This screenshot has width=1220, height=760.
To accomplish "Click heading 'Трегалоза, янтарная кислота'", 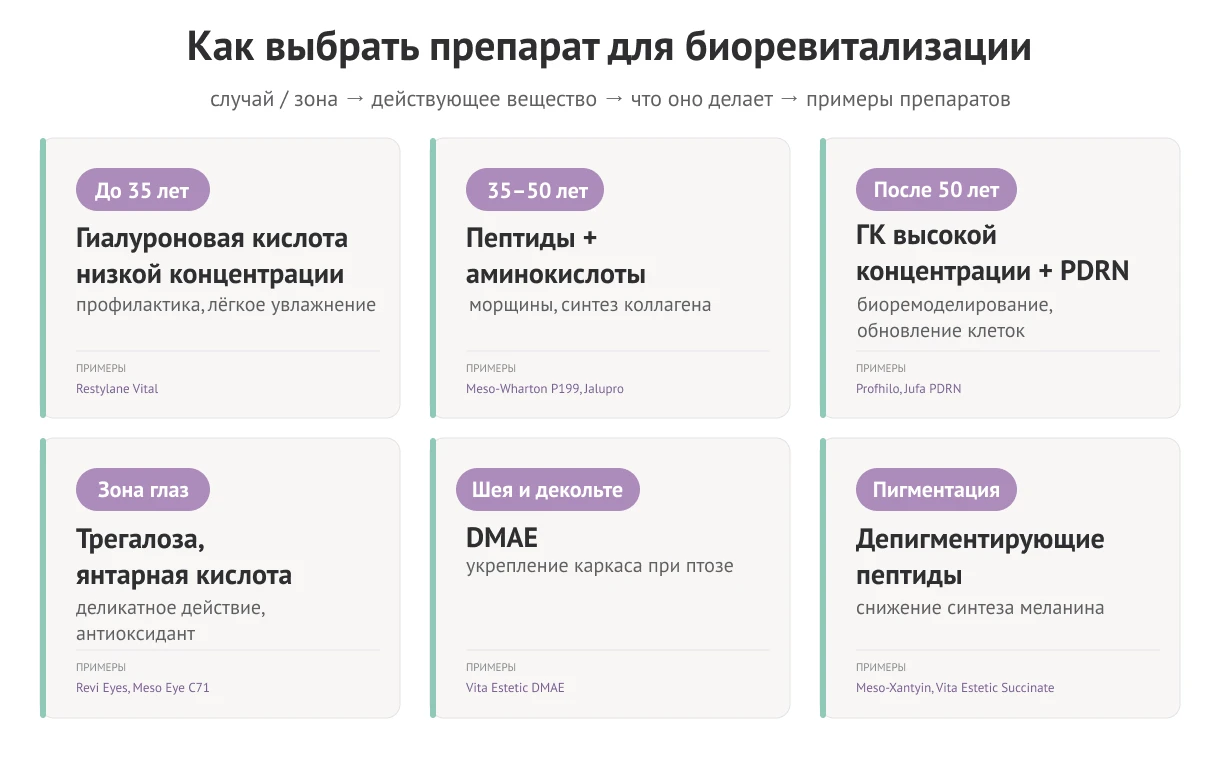I will pos(184,557).
